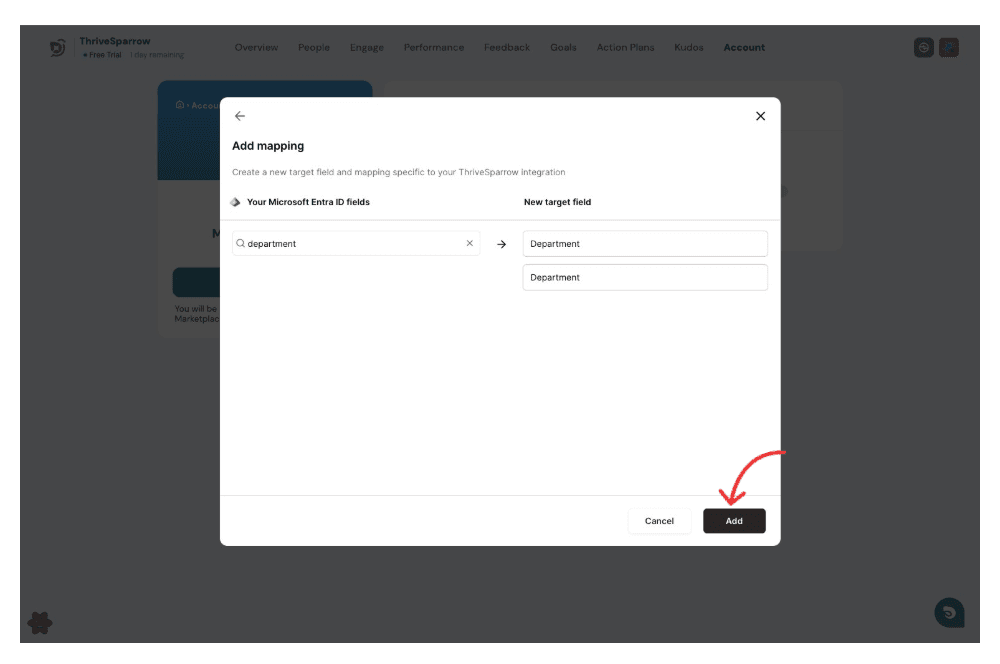The height and width of the screenshot is (664, 1000).
Task: Open the Kudos tab
Action: click(689, 47)
